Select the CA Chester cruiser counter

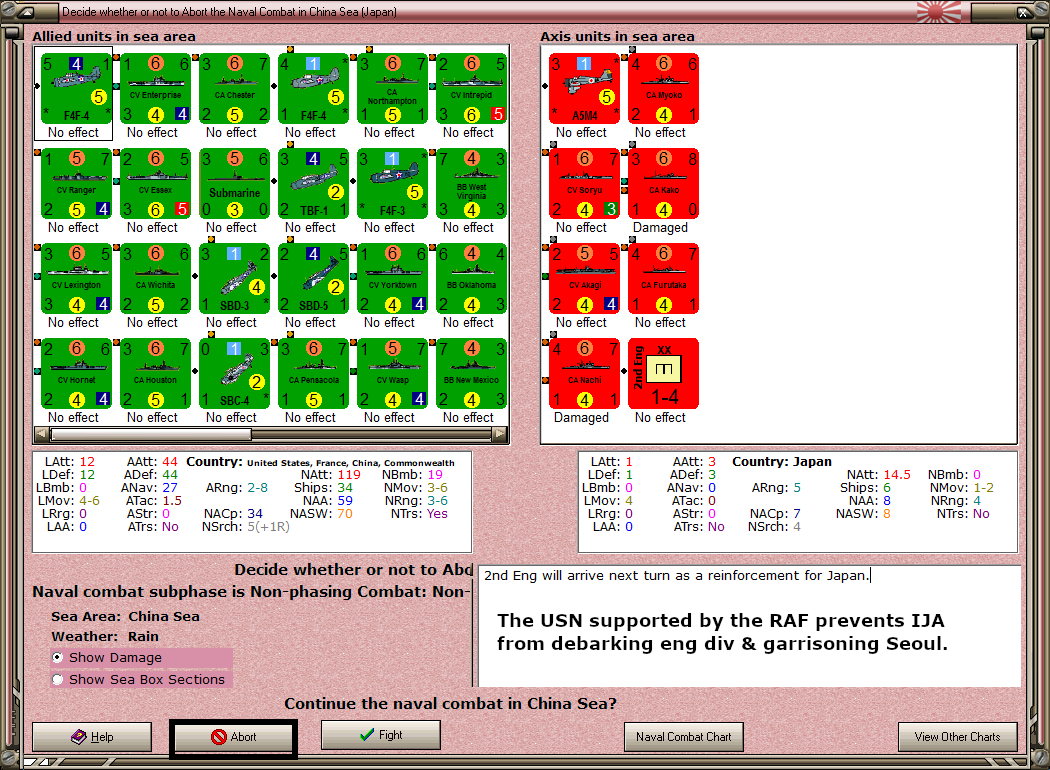point(234,89)
